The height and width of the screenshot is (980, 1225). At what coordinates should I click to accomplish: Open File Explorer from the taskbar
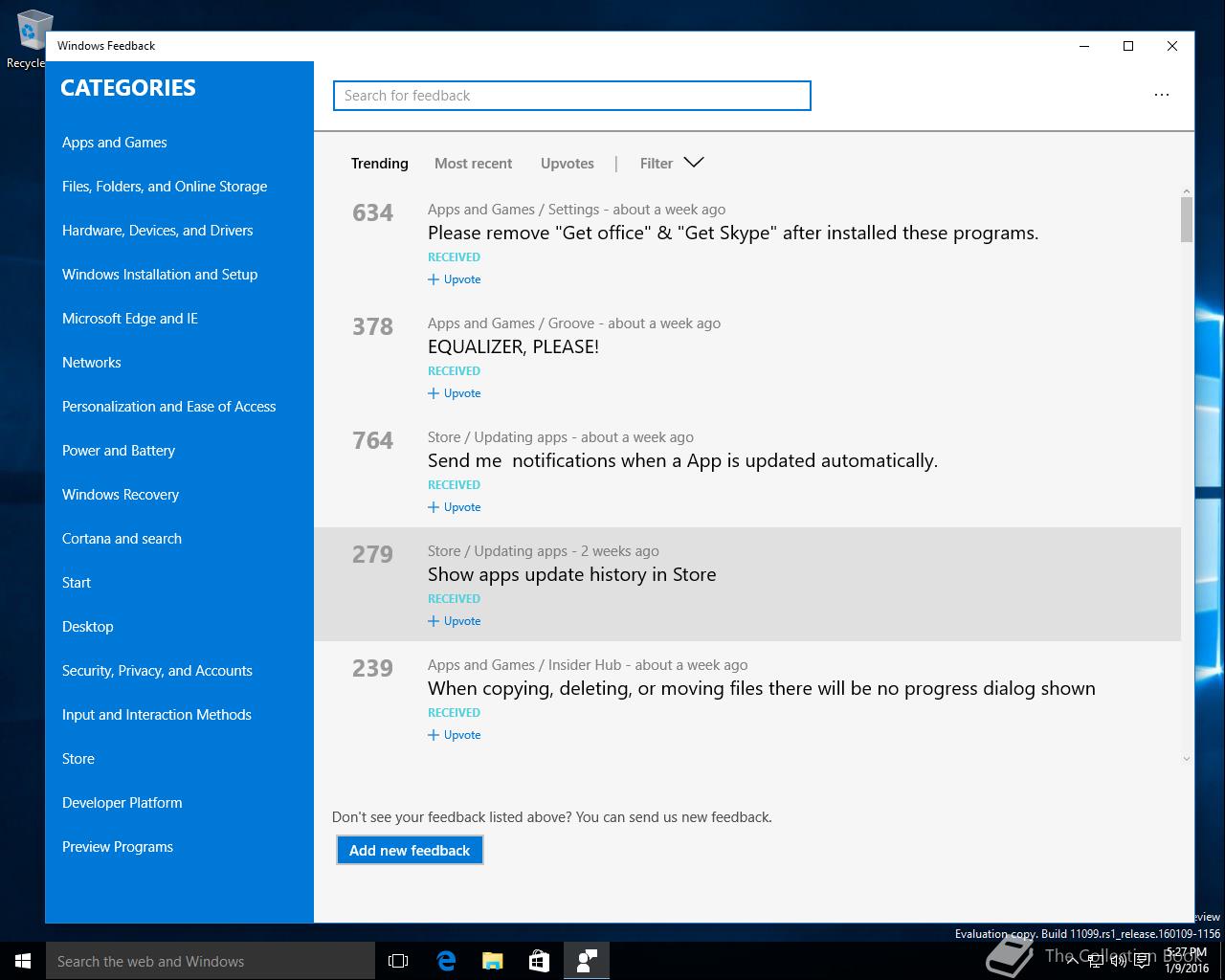(492, 961)
